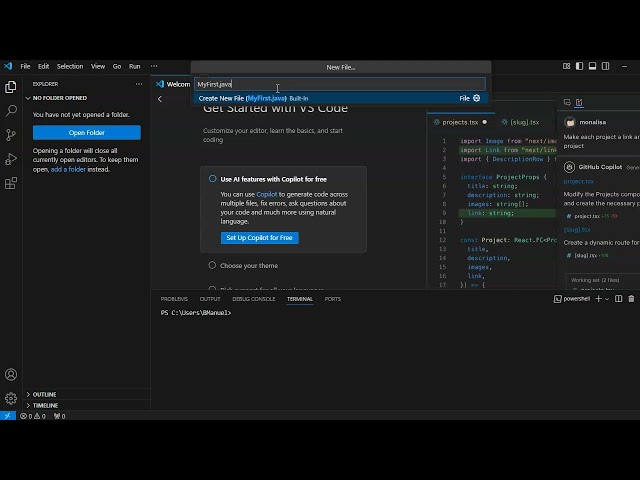Toggle panel layout icon in title bar
Image resolution: width=640 pixels, height=480 pixels.
coord(593,66)
